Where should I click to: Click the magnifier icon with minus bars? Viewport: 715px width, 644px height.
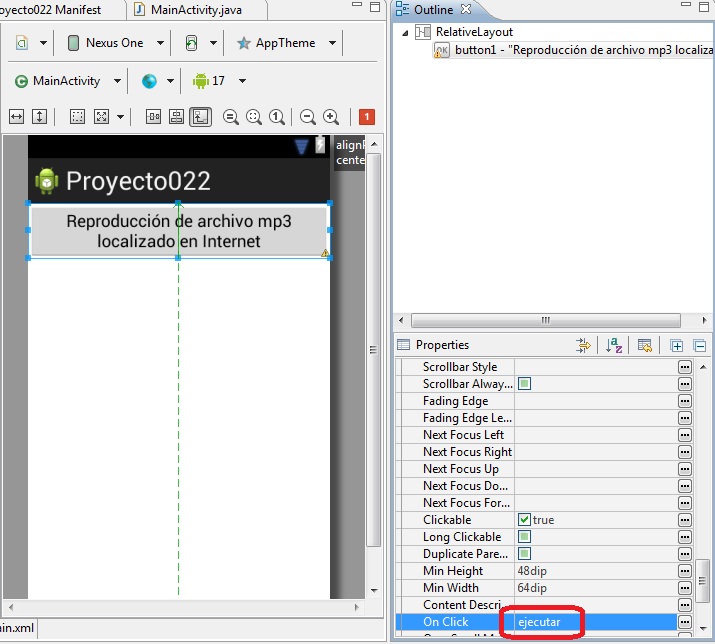coord(231,117)
